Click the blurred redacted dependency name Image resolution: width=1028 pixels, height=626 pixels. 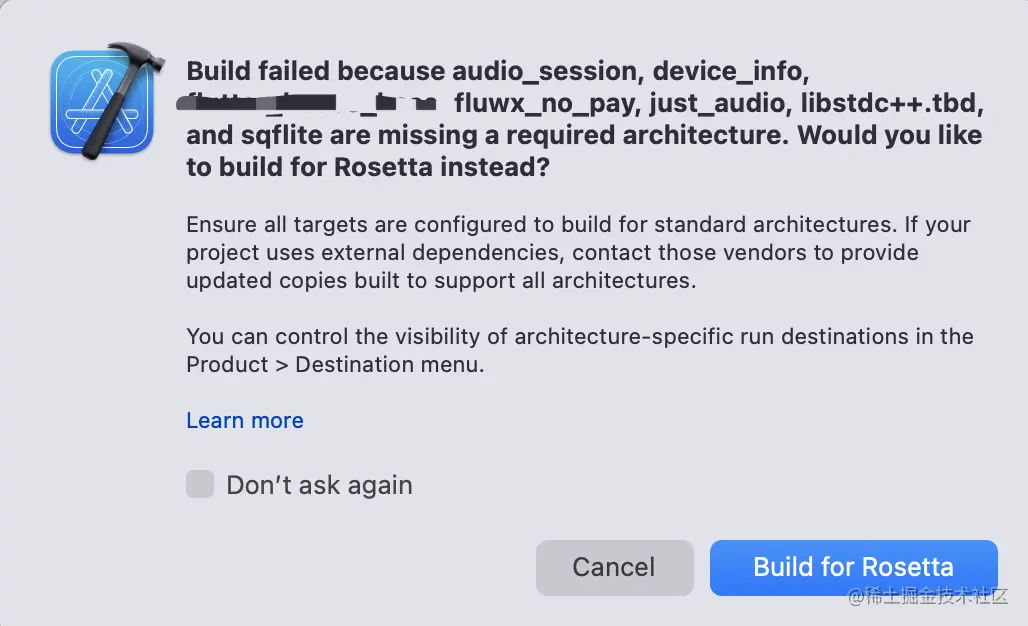(x=310, y=103)
